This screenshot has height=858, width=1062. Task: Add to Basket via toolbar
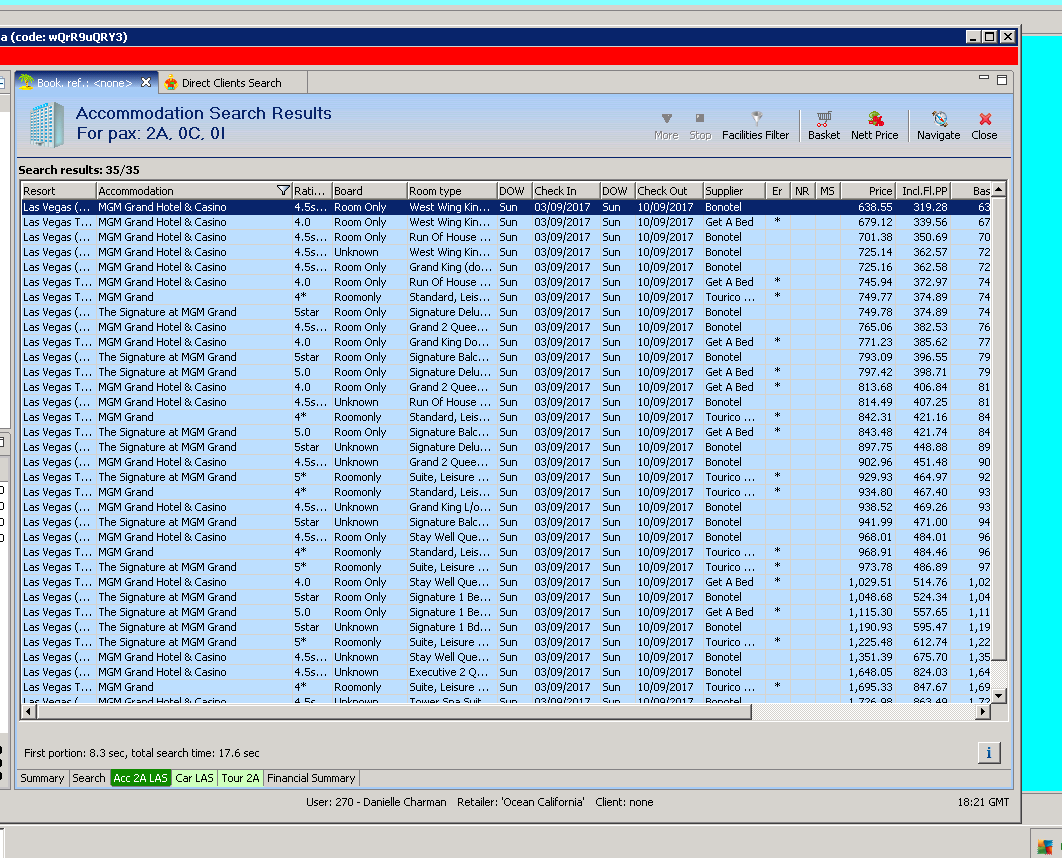coord(824,126)
